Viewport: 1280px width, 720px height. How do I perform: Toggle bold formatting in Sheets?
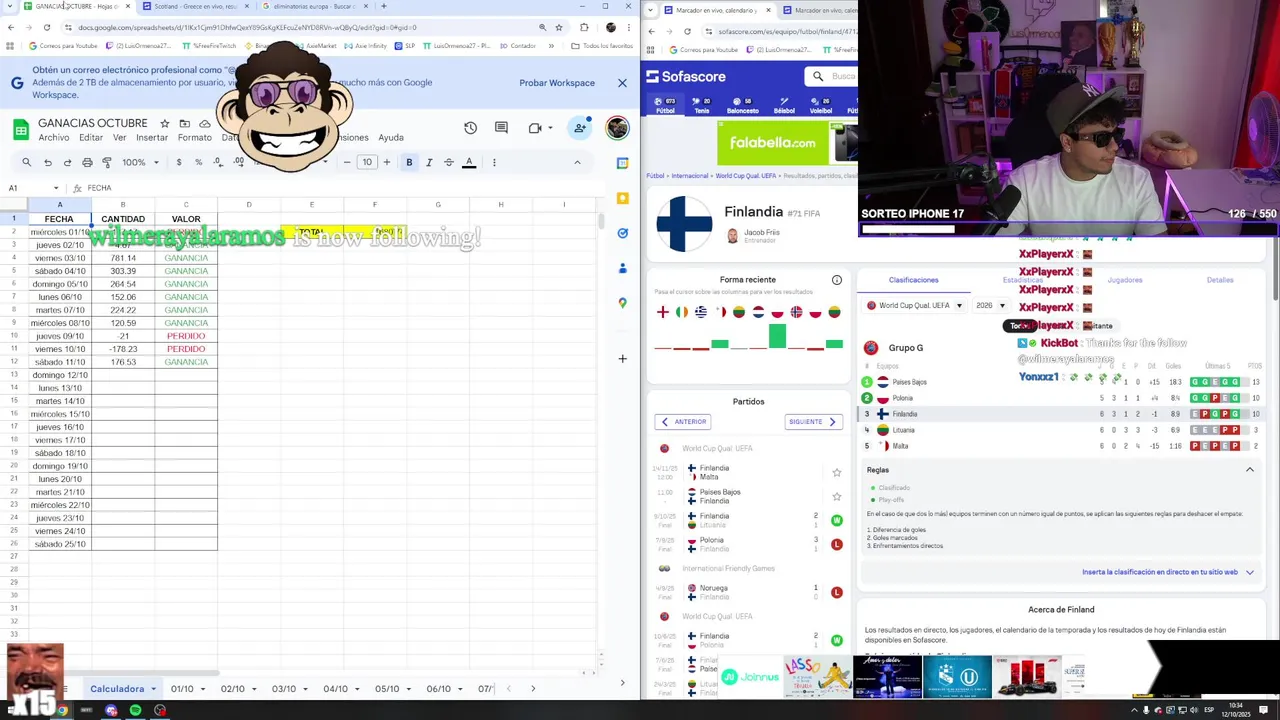point(409,162)
